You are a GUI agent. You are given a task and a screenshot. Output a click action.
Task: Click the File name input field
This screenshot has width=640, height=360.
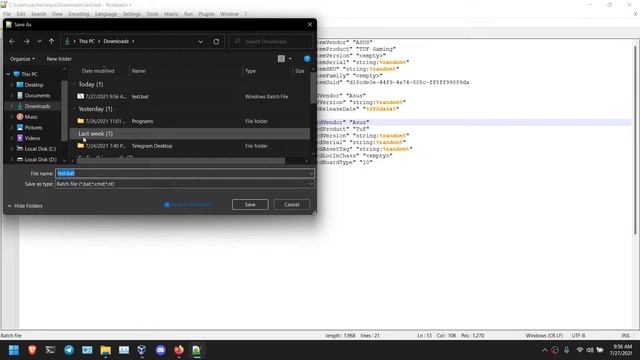184,173
